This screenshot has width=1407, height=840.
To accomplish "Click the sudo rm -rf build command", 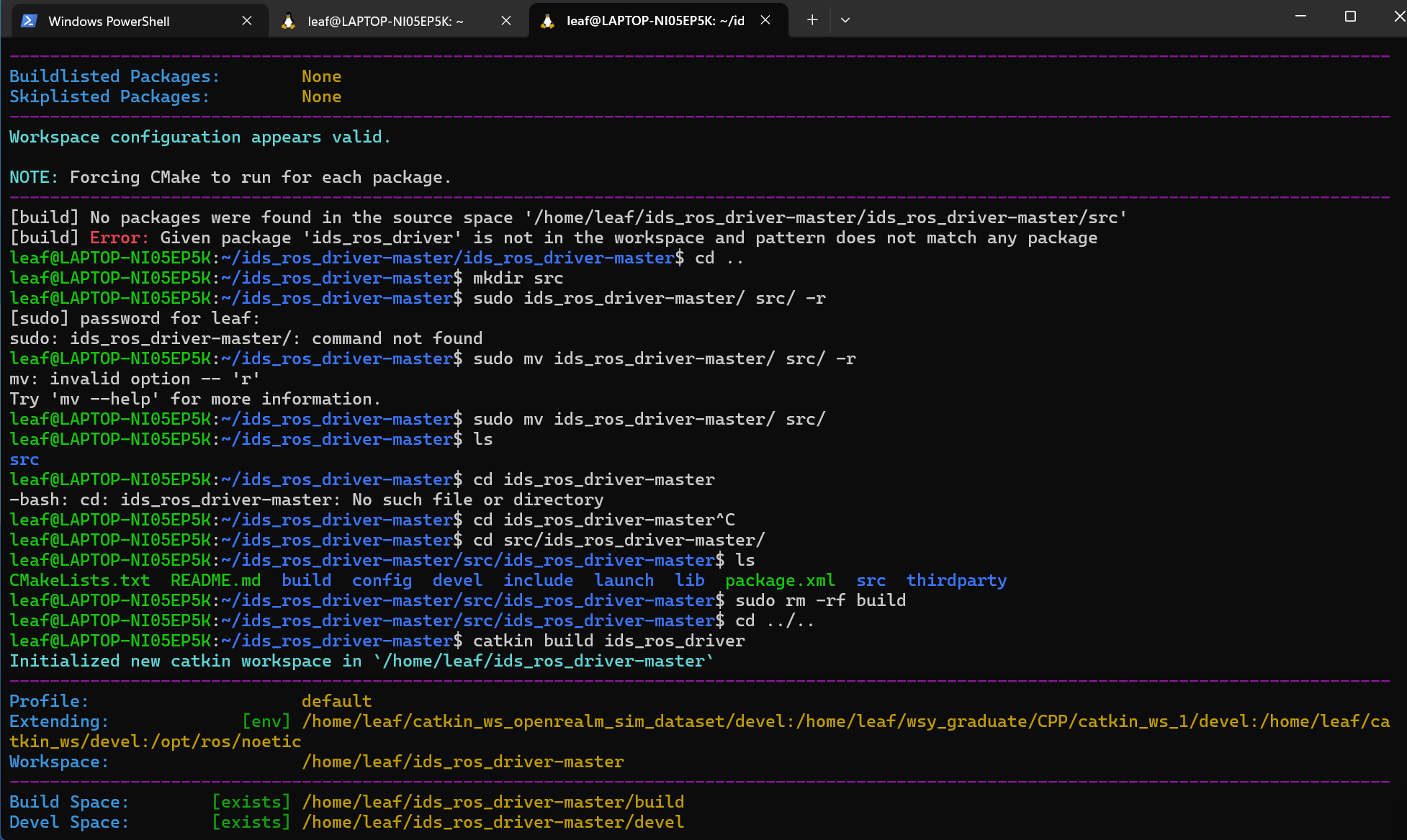I will 820,600.
